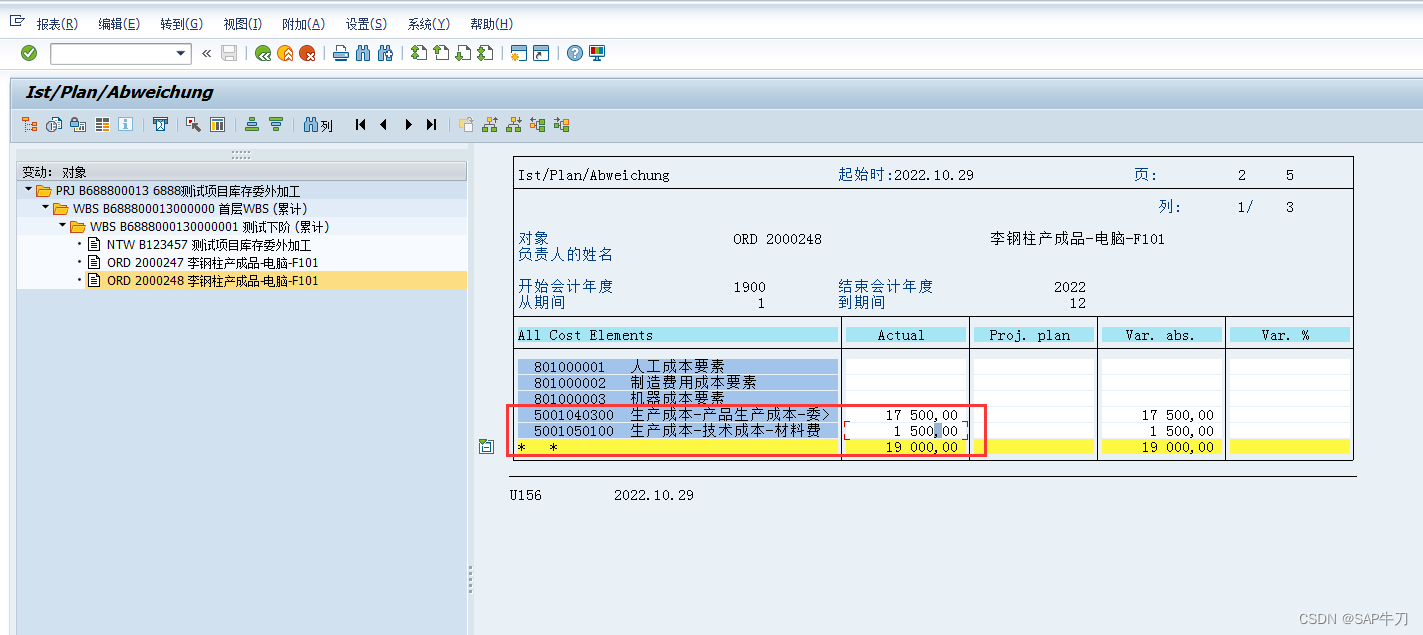Select tree item ORD 2000248
The height and width of the screenshot is (635, 1423).
tap(212, 281)
